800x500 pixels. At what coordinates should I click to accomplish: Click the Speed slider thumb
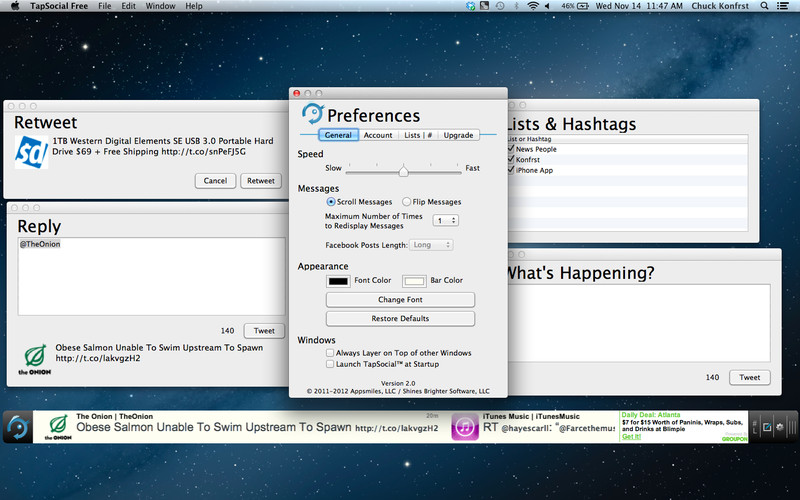tap(404, 170)
